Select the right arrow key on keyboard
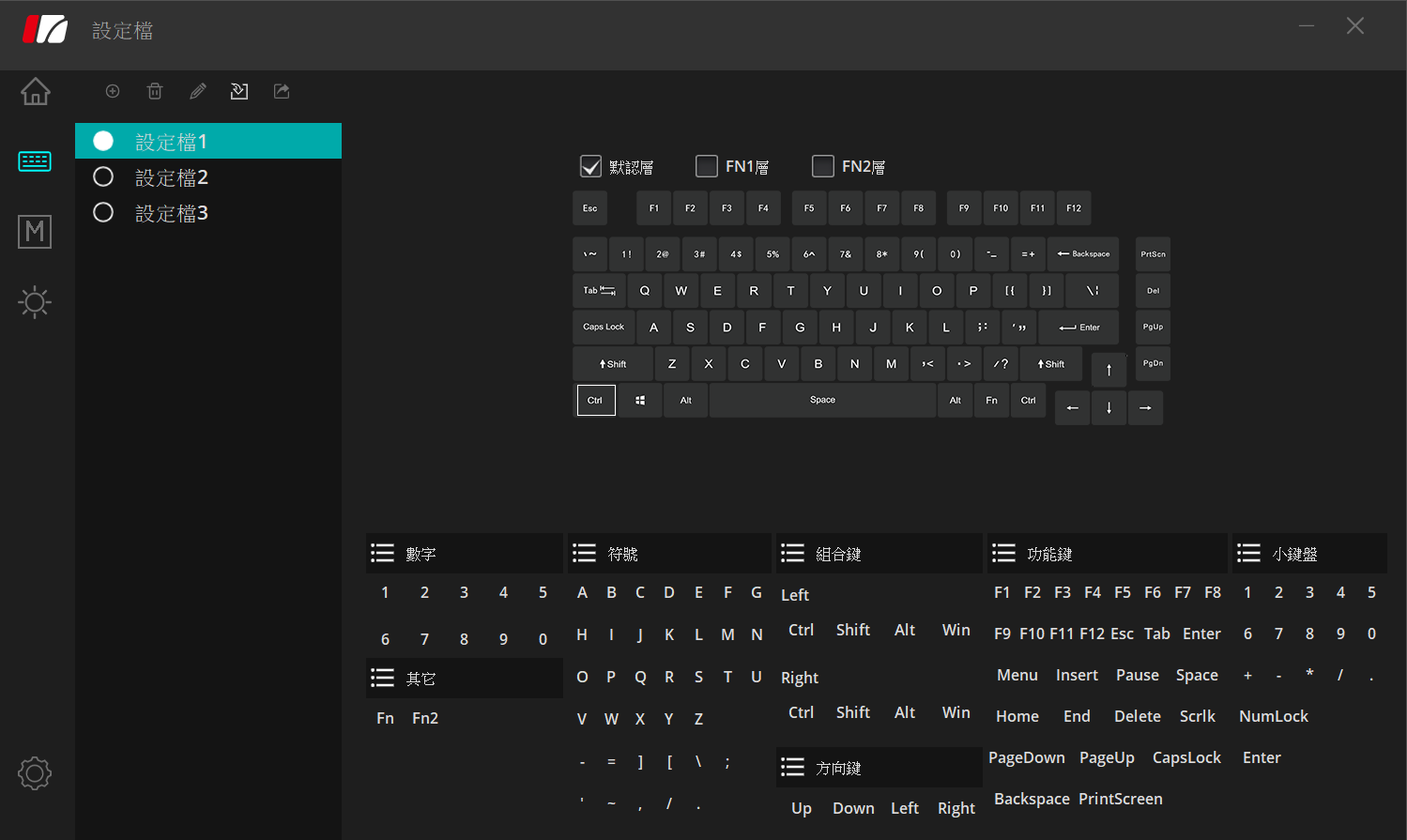This screenshot has height=840, width=1407. click(1145, 407)
